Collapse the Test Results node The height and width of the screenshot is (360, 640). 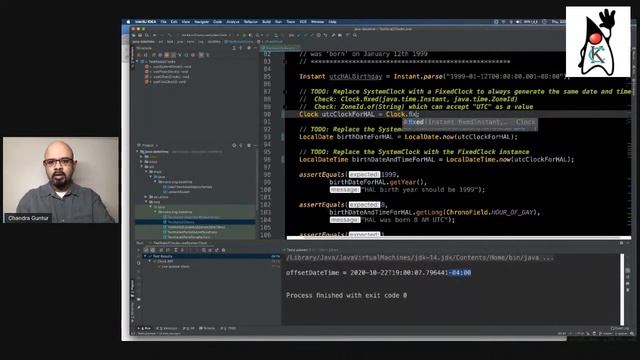(x=145, y=256)
